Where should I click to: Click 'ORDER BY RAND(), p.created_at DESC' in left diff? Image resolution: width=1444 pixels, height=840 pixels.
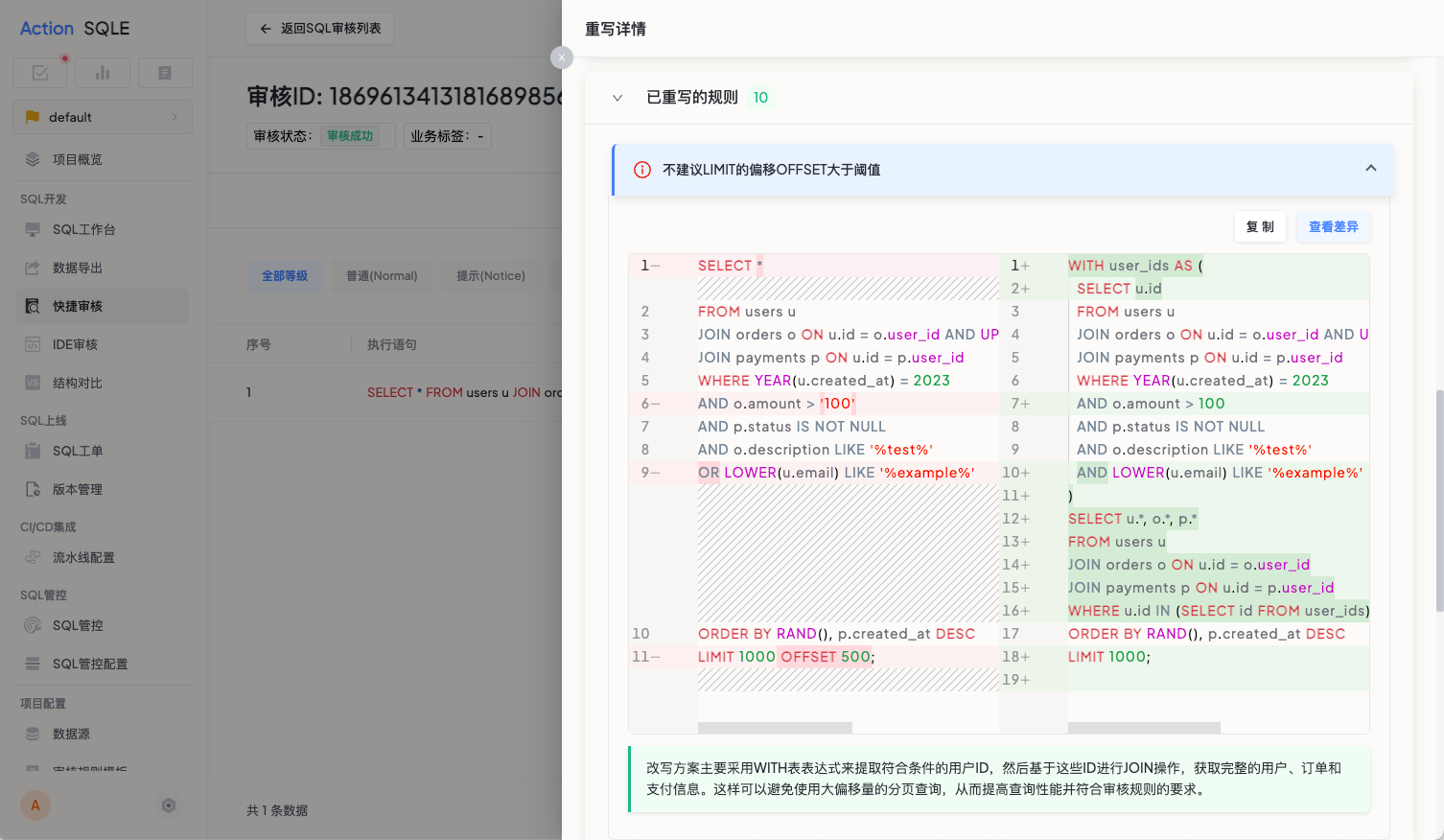pos(836,634)
